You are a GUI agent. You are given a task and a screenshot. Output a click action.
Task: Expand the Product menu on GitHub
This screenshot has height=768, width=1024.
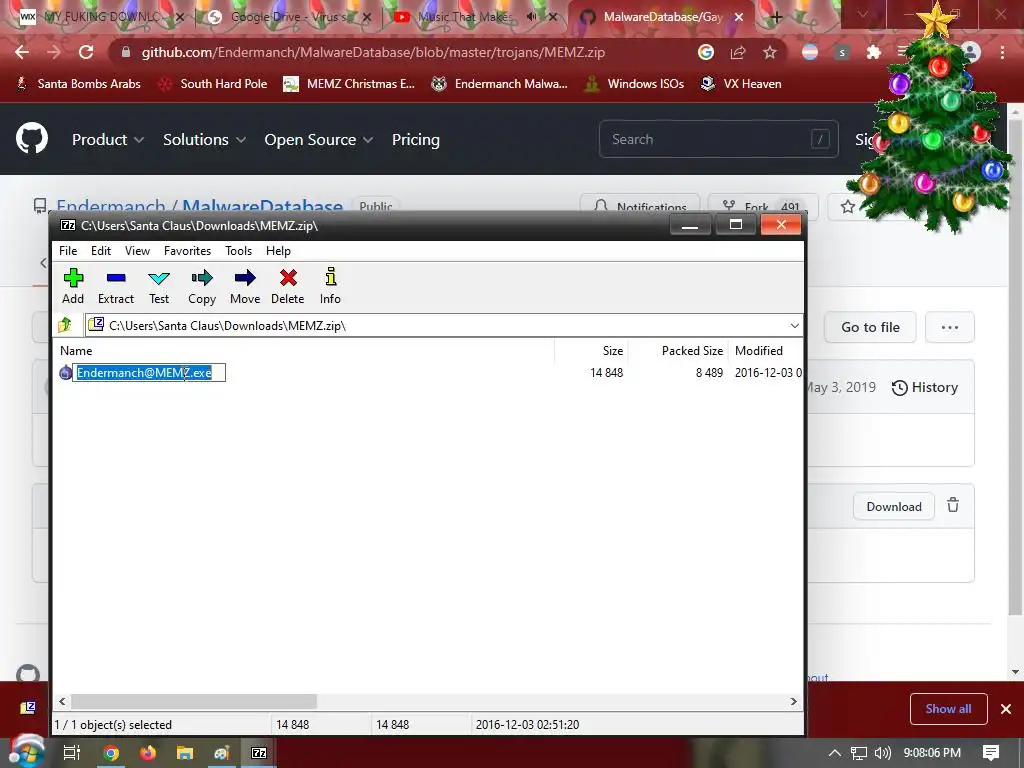pos(108,139)
